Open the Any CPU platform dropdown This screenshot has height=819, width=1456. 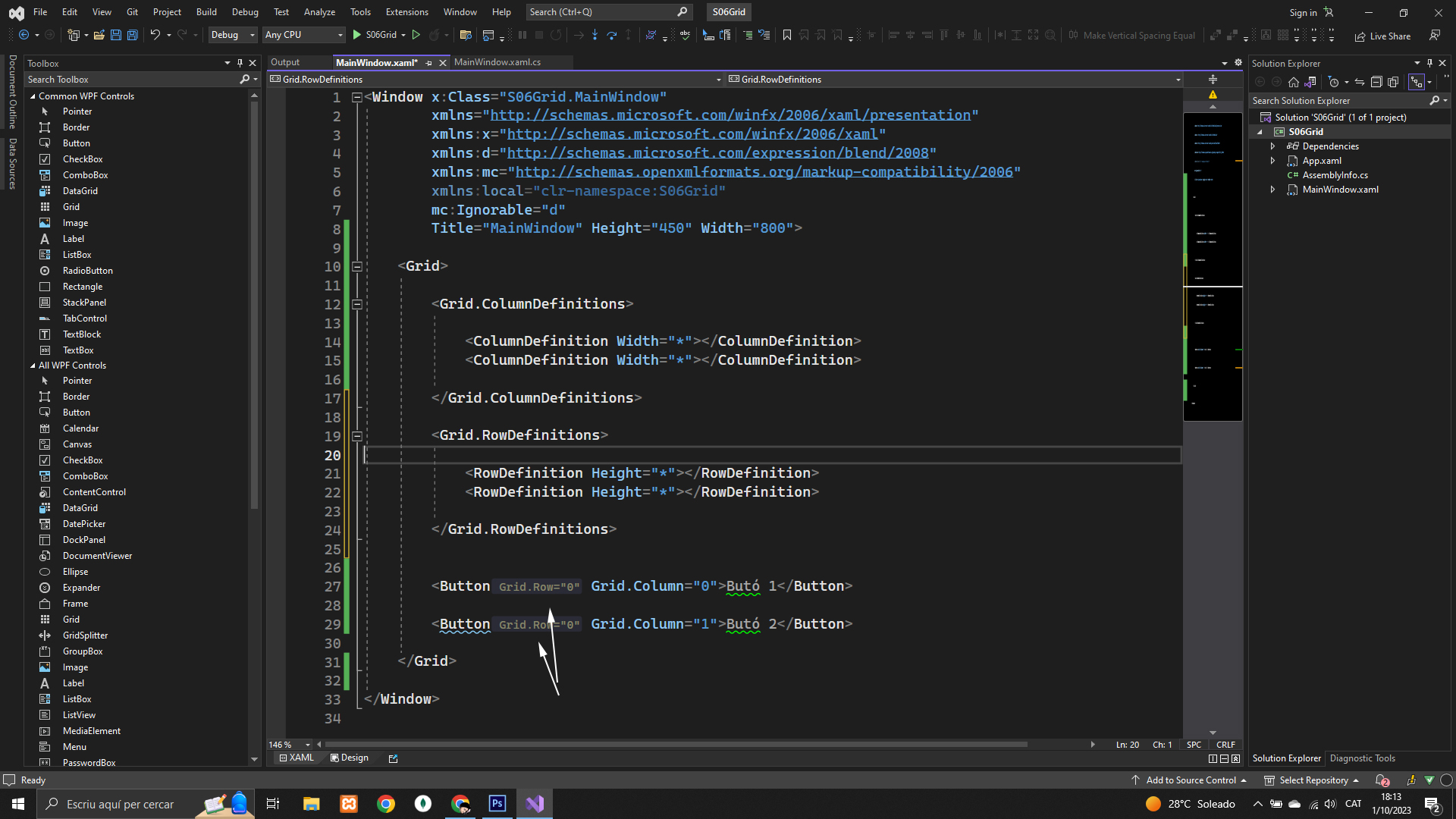click(x=303, y=35)
